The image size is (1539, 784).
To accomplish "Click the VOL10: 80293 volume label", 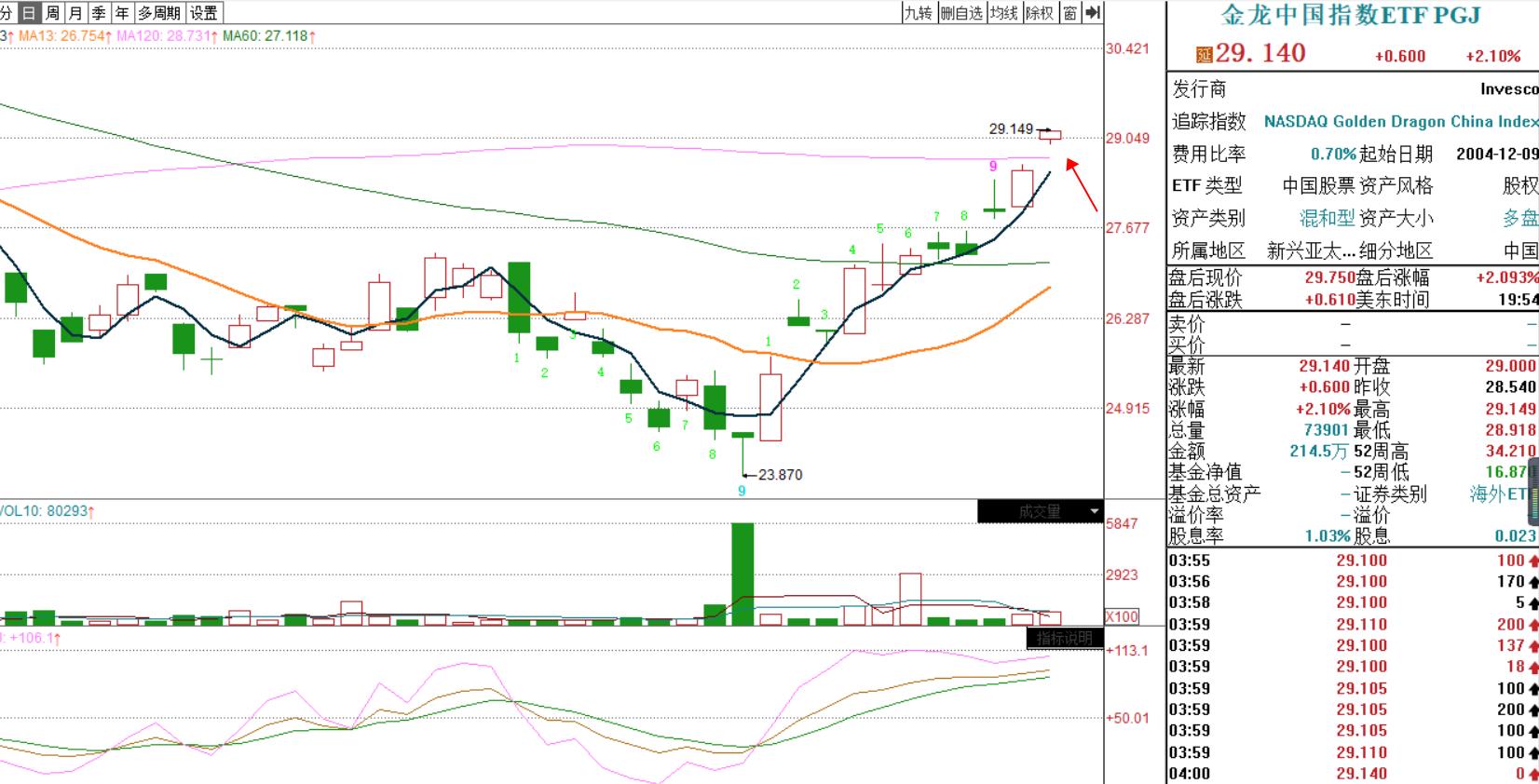I will click(47, 511).
